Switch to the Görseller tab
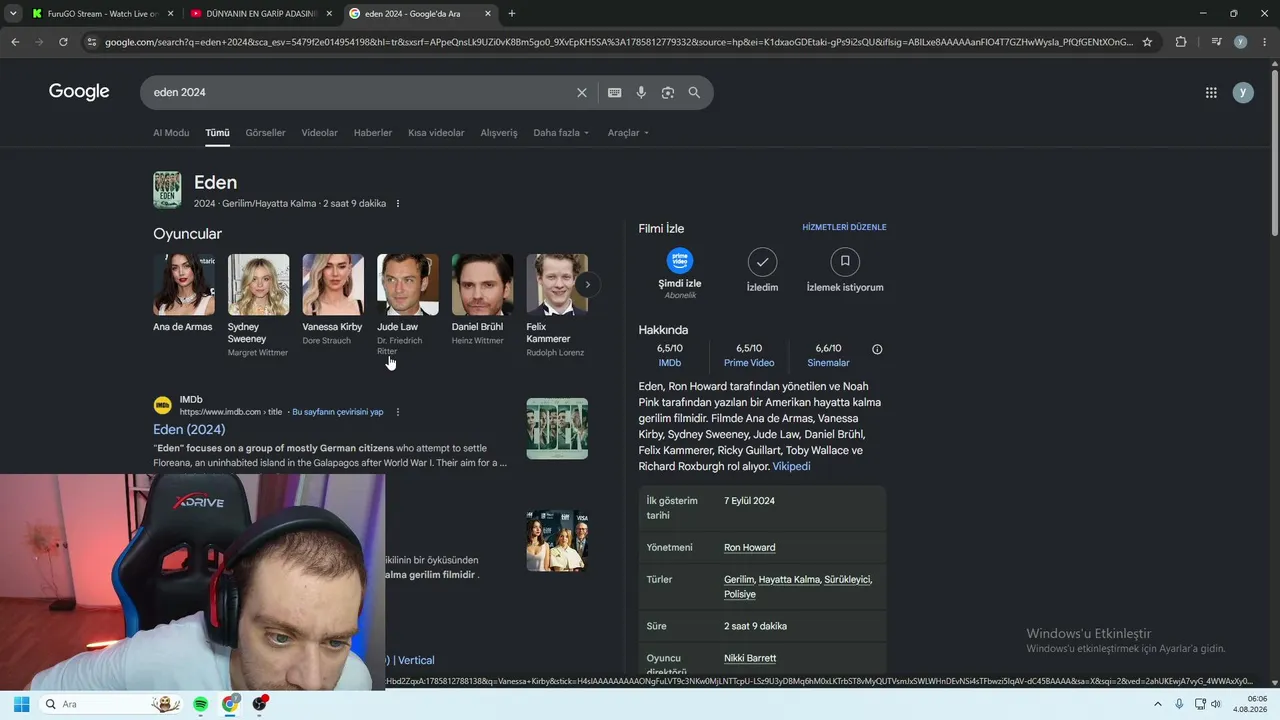The width and height of the screenshot is (1280, 720). point(265,133)
